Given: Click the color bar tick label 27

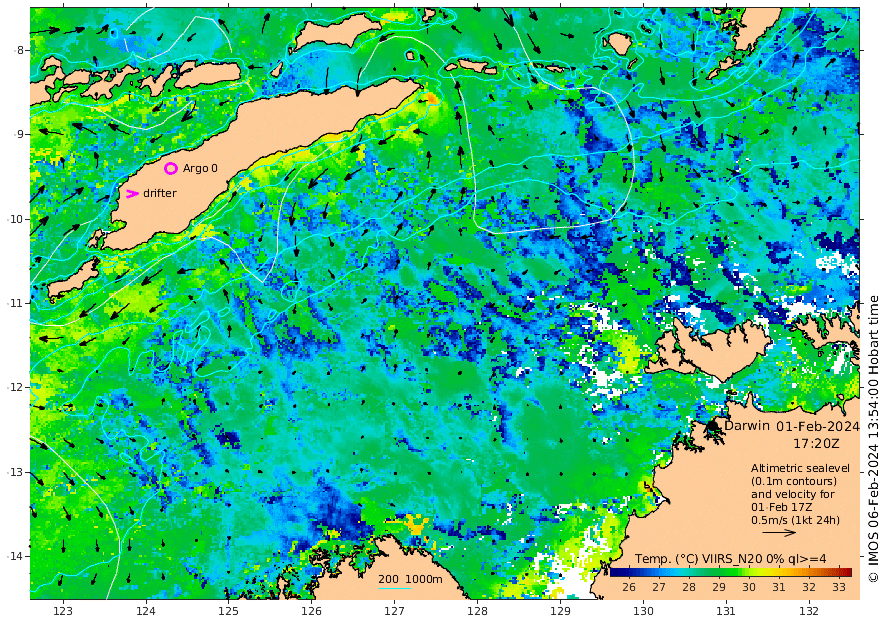Looking at the screenshot, I should (659, 587).
